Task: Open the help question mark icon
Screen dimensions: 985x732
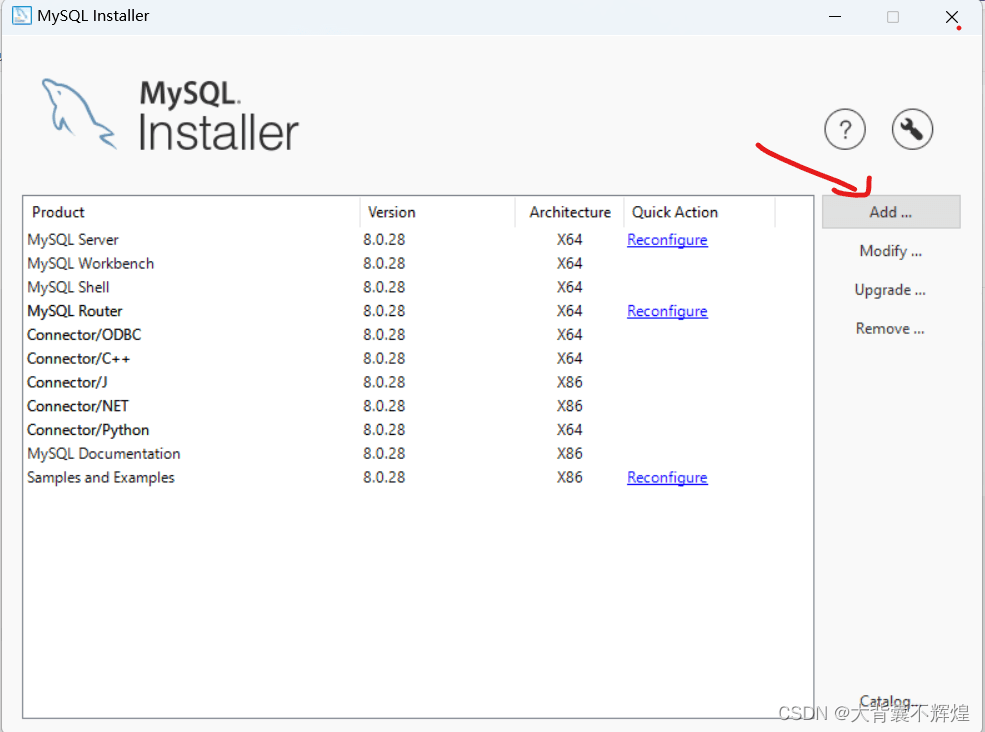Action: click(x=845, y=130)
